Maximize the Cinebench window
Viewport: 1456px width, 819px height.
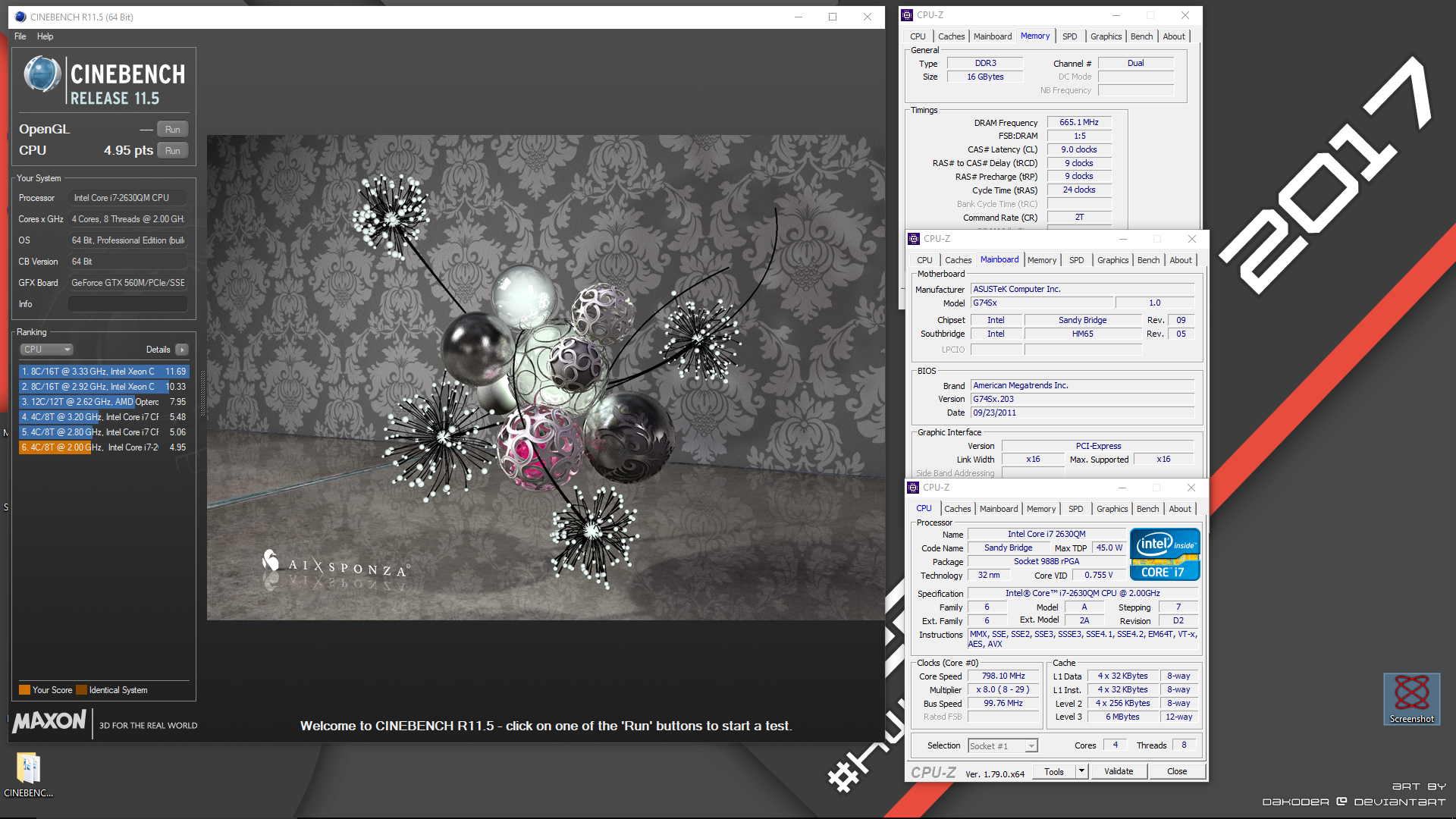pyautogui.click(x=833, y=17)
